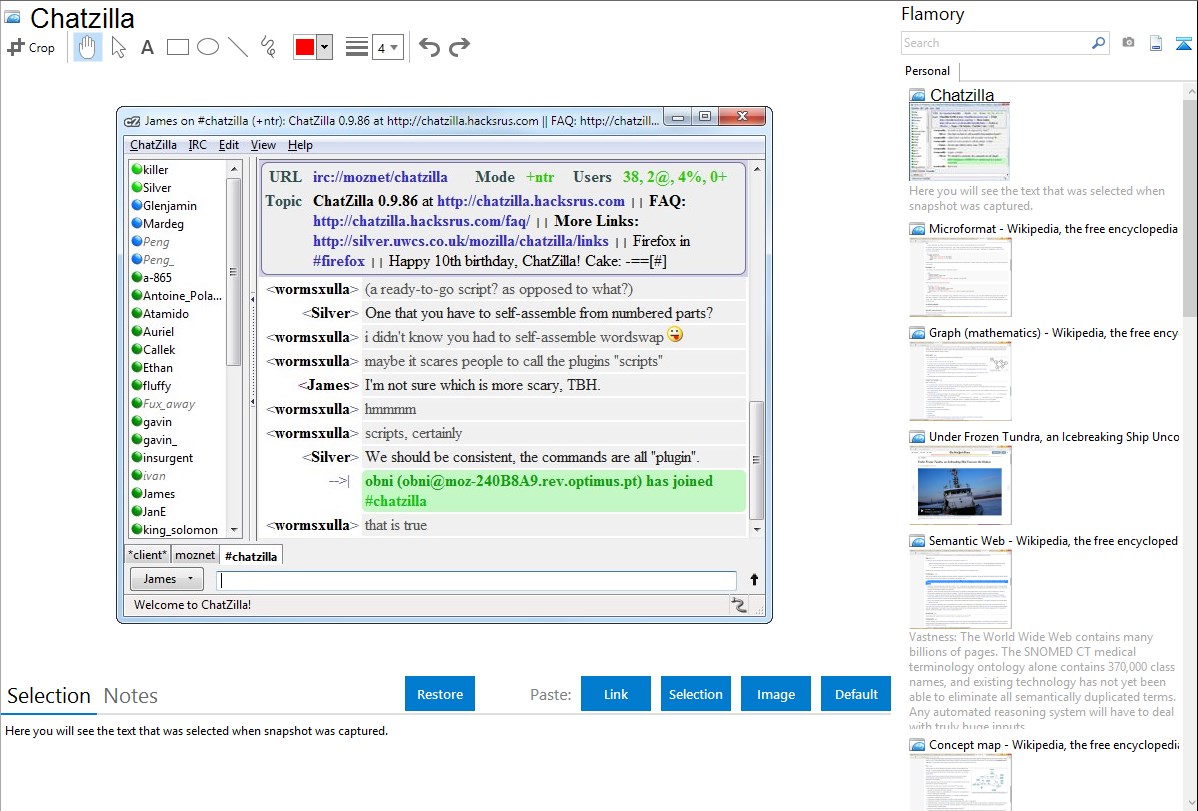Select the freehand scribble tool
This screenshot has height=811, width=1198.
pyautogui.click(x=268, y=47)
